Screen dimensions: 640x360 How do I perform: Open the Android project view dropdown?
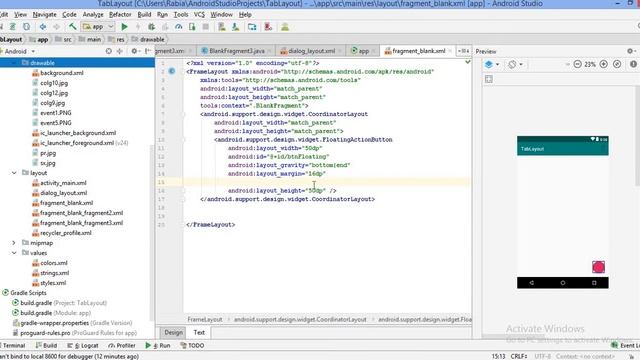click(x=19, y=51)
